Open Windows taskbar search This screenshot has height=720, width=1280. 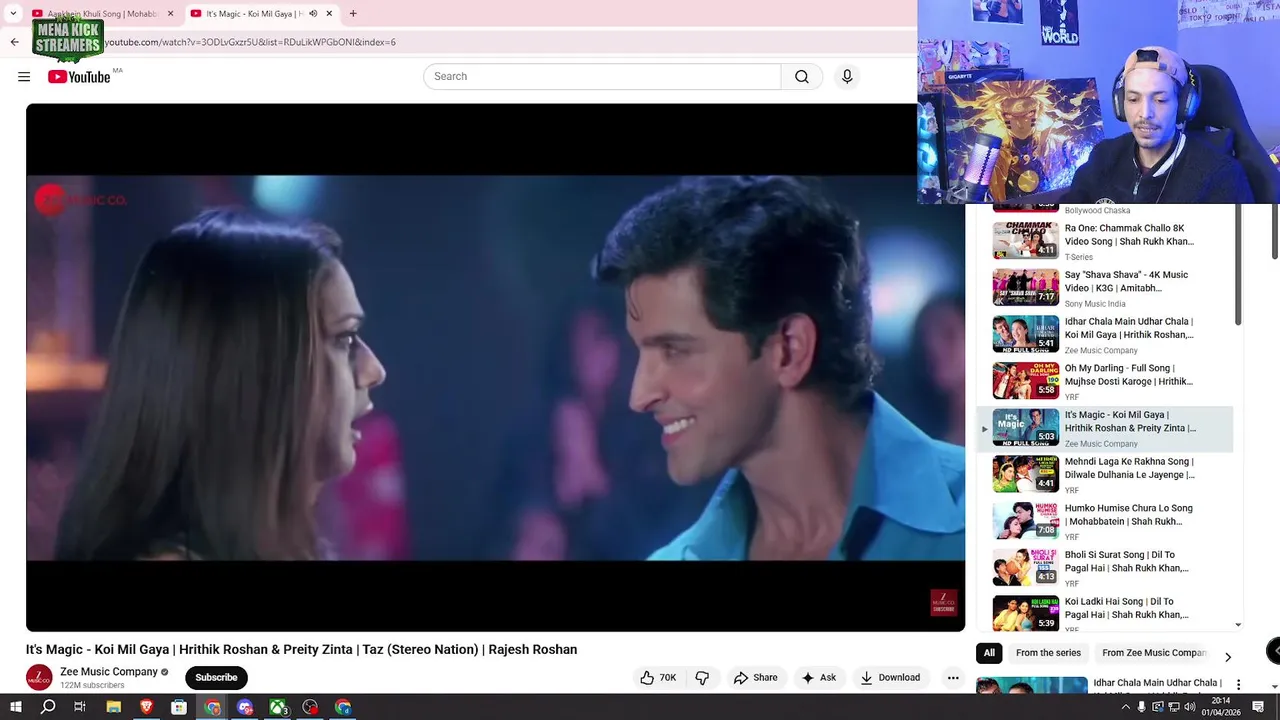(x=48, y=707)
